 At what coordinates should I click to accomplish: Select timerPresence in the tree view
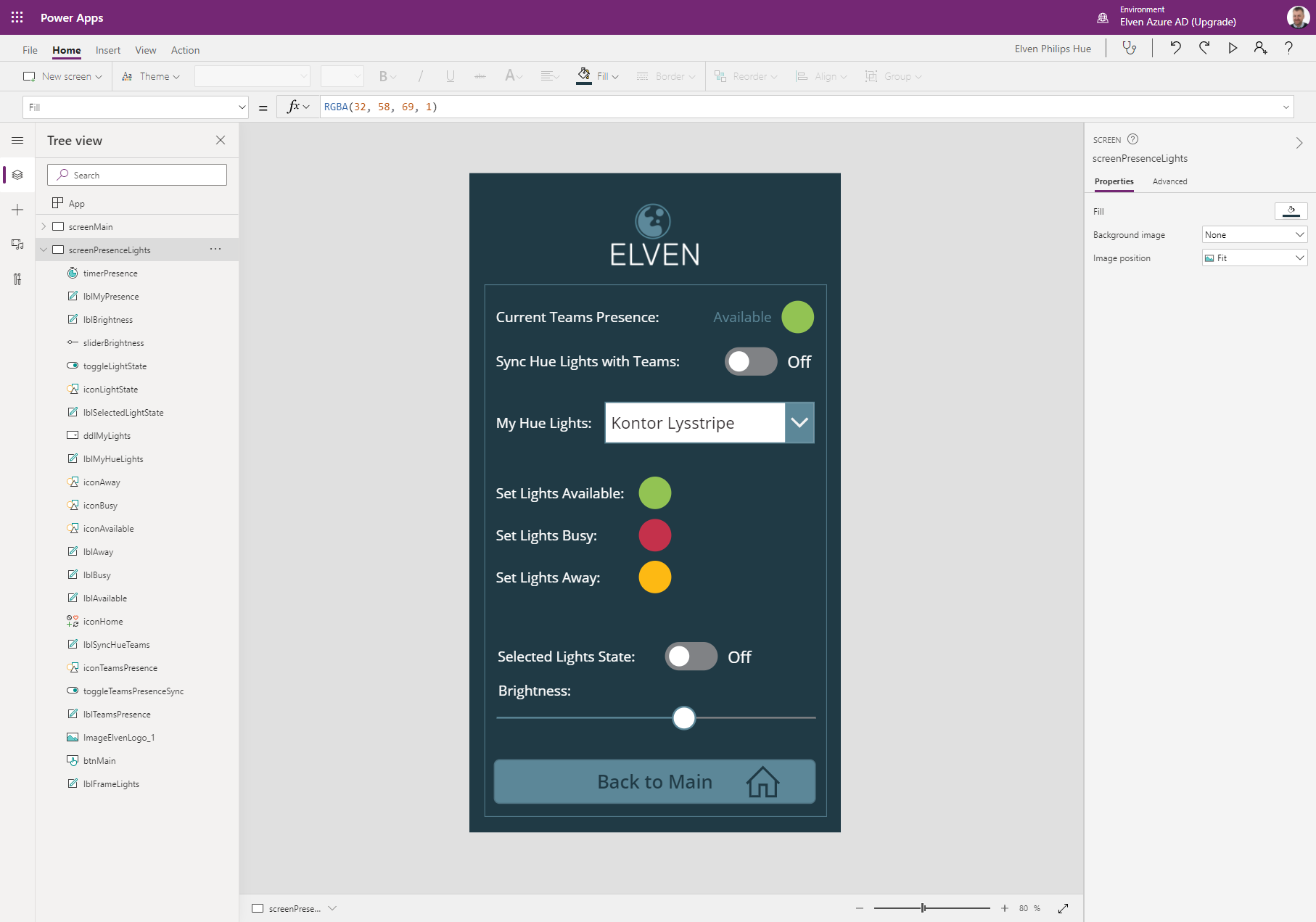pyautogui.click(x=110, y=273)
